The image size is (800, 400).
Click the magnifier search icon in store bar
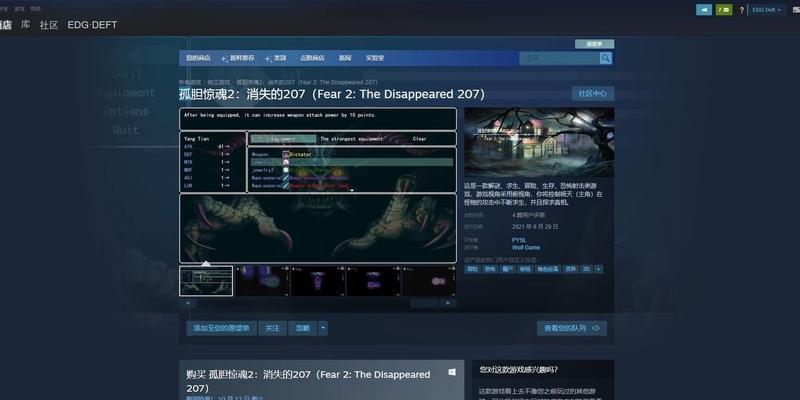[x=606, y=58]
